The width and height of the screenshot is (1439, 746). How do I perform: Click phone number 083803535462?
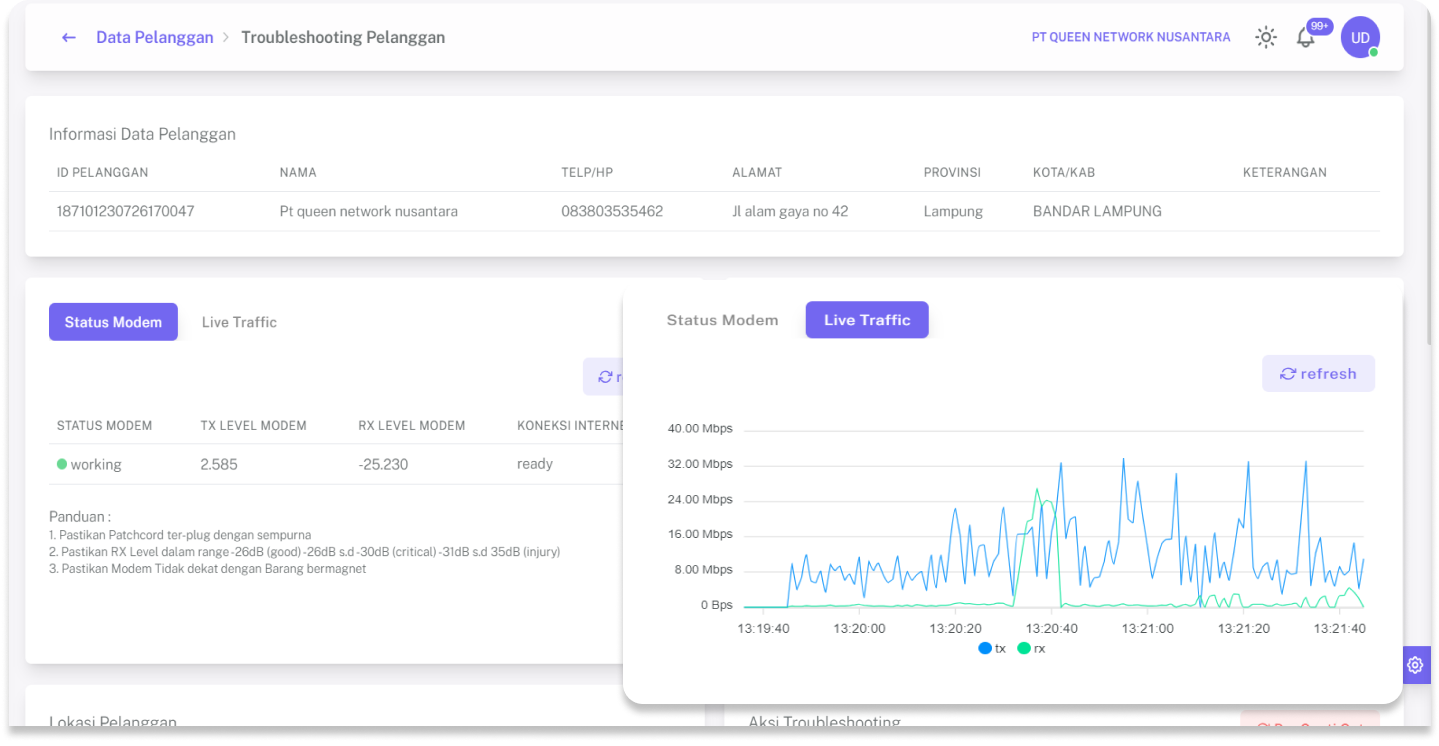pyautogui.click(x=612, y=212)
